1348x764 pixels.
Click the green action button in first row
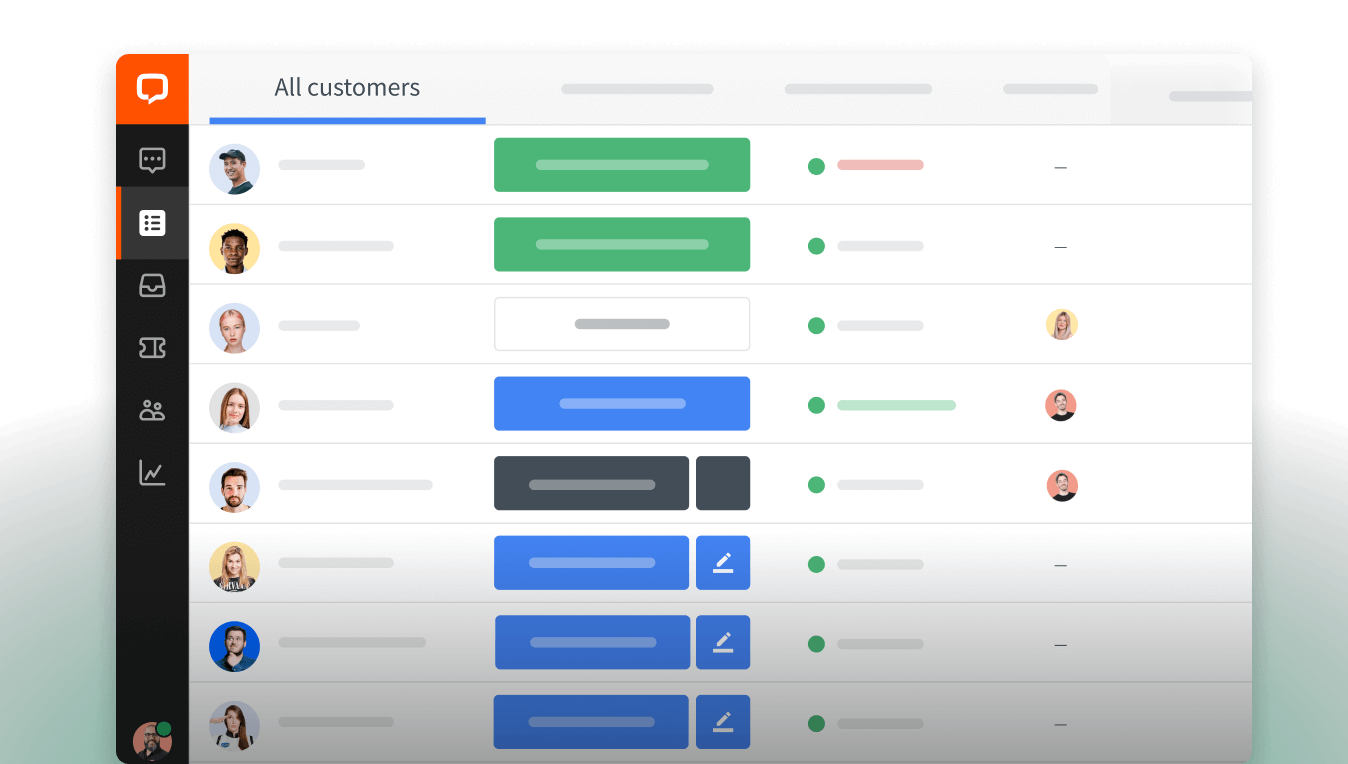[621, 164]
